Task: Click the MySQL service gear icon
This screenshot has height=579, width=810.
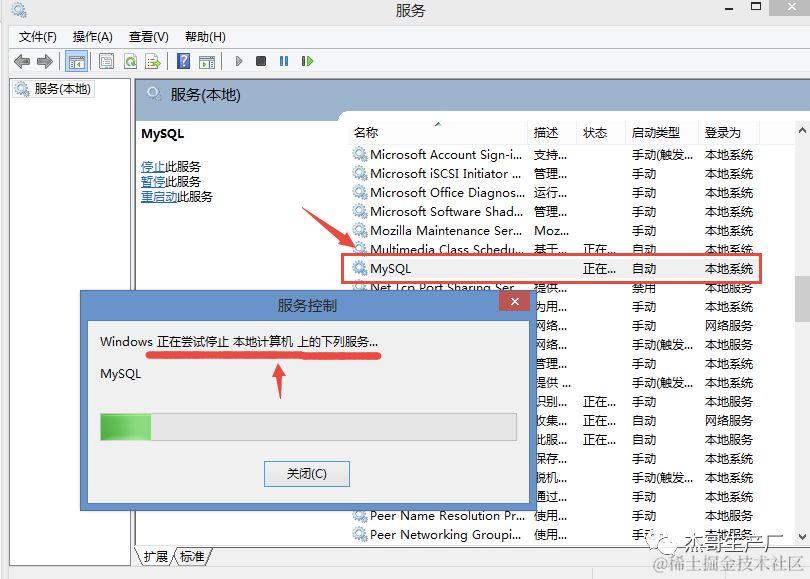Action: point(360,268)
